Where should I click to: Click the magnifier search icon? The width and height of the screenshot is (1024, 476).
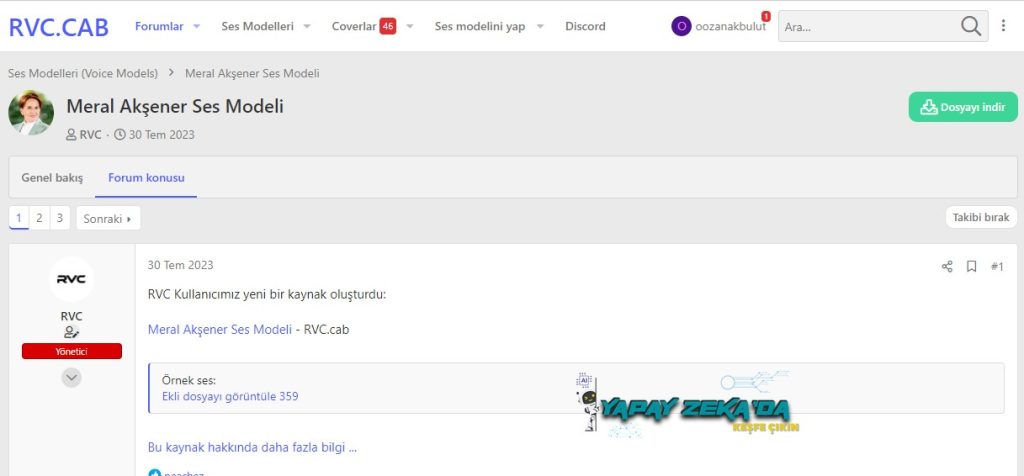[971, 26]
